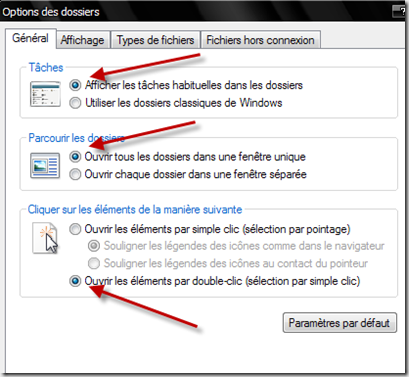Click the Tâches group heading
Image resolution: width=409 pixels, height=377 pixels.
tap(46, 67)
